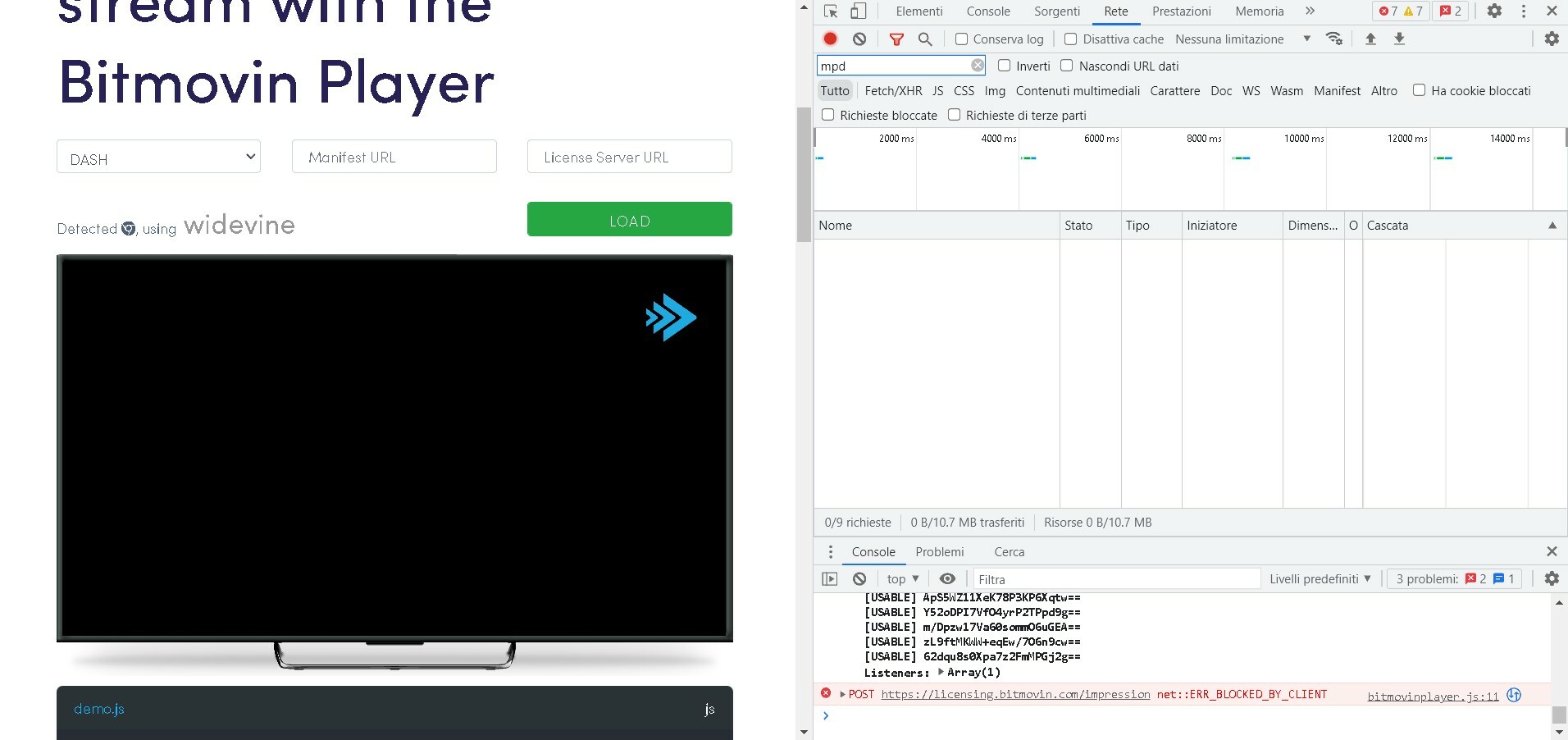Open console settings gear

[x=1552, y=578]
